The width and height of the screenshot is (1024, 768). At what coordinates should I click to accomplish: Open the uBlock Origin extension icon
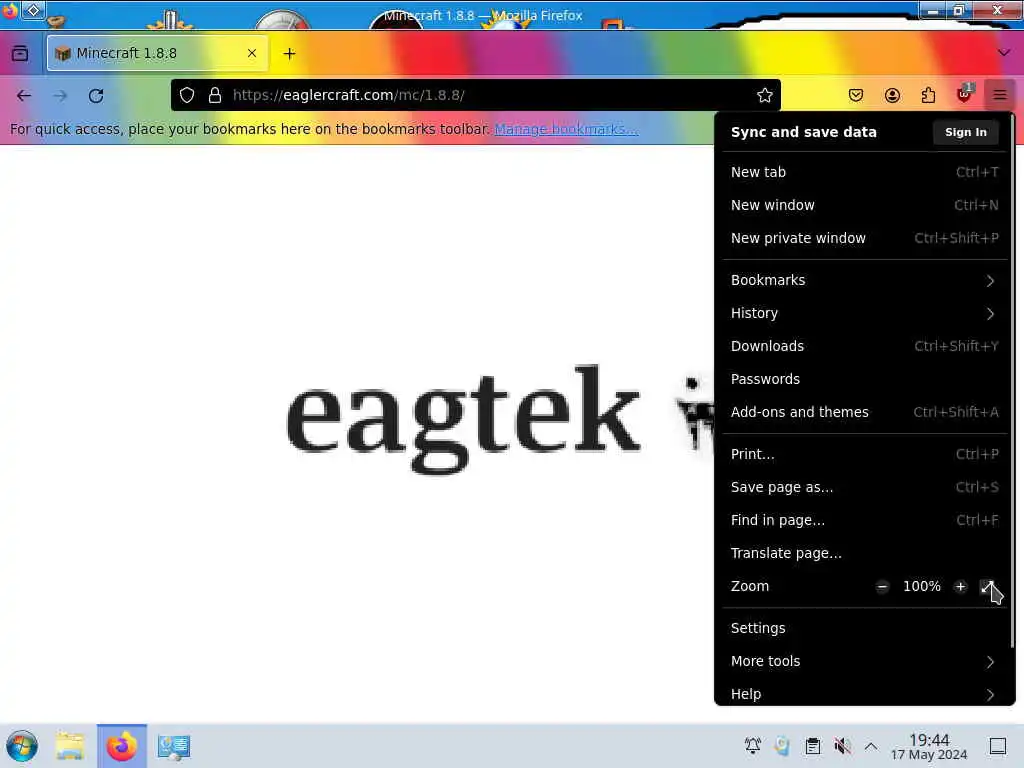965,94
